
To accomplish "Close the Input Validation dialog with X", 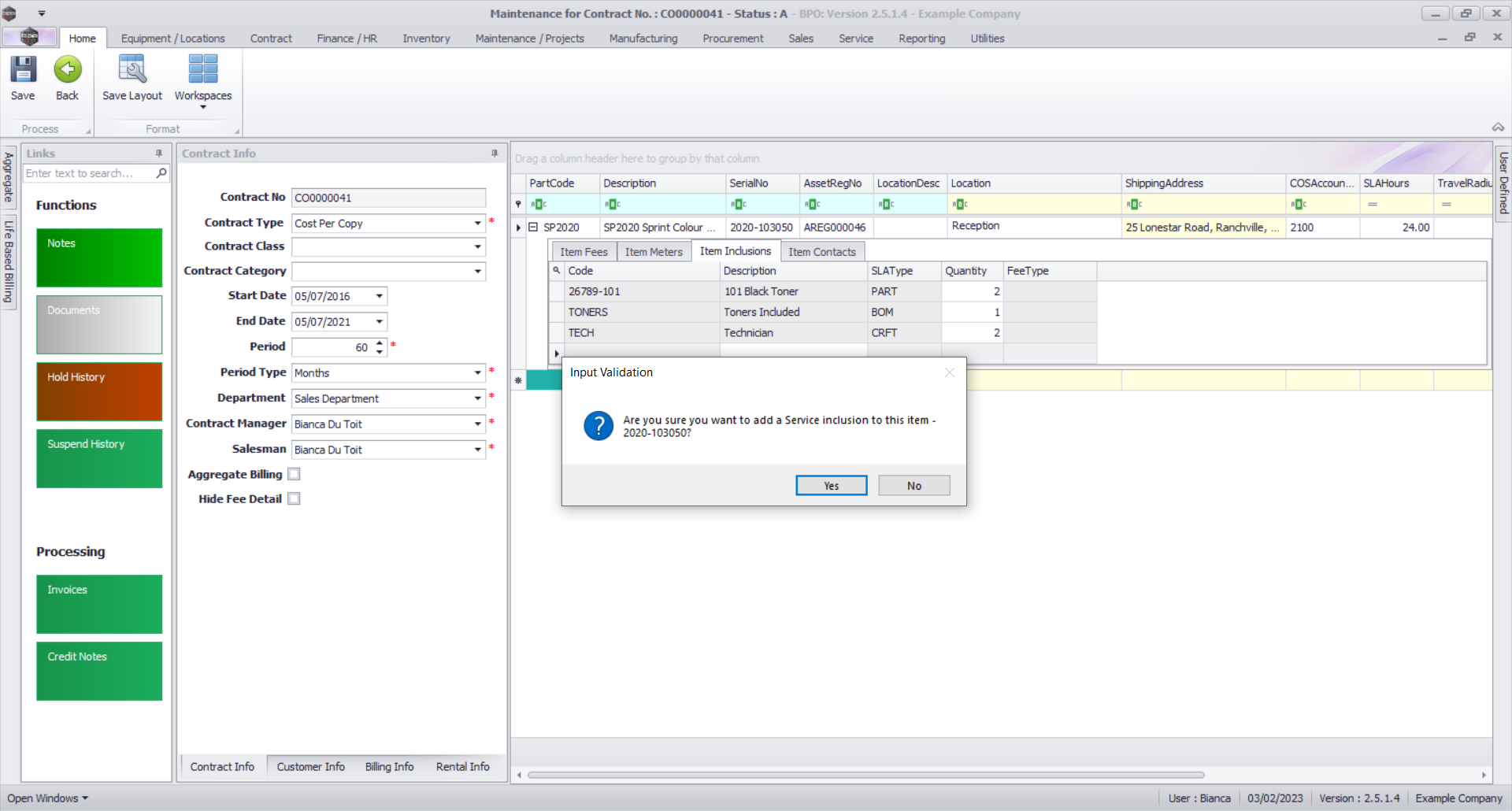I will pos(949,372).
